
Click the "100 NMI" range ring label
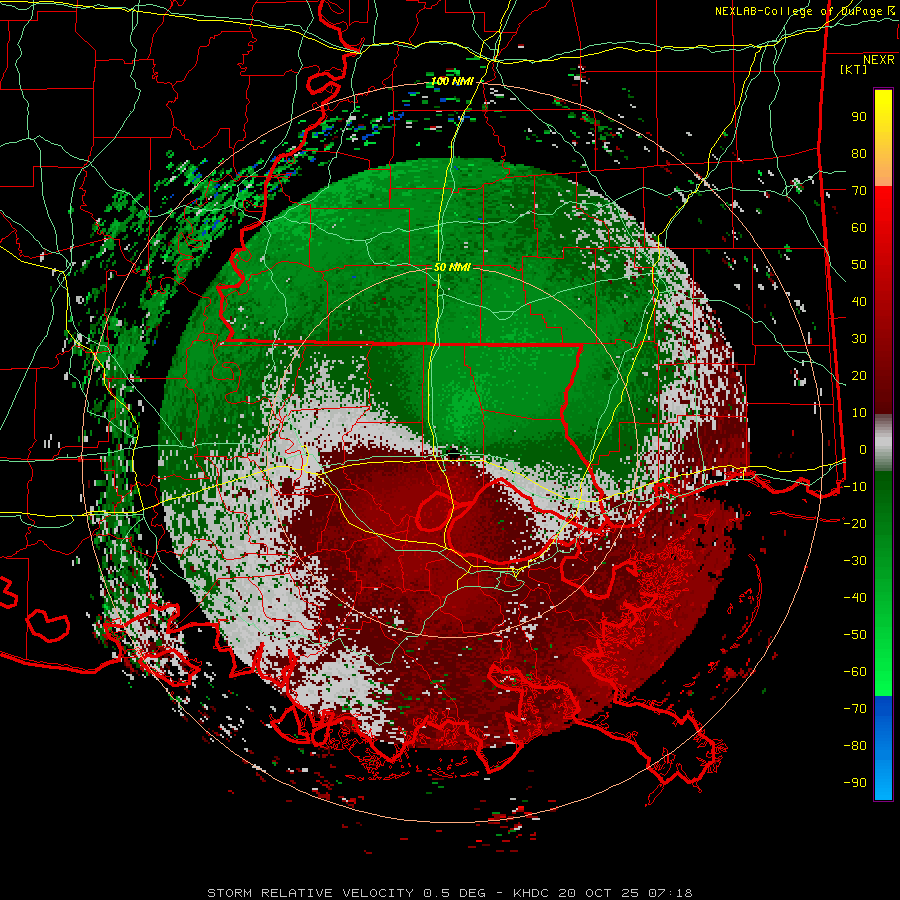point(452,82)
